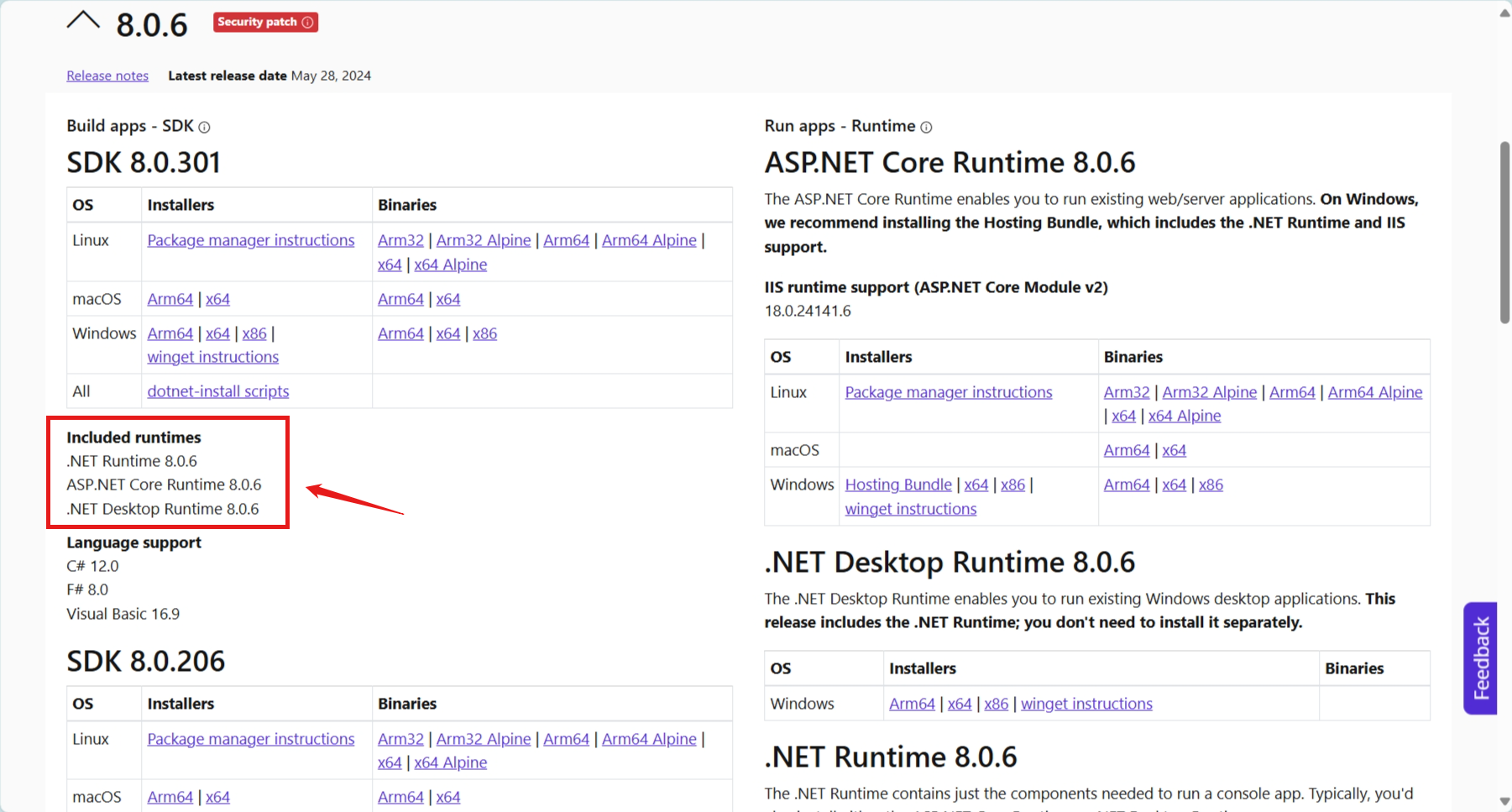Get .NET Desktop Runtime Windows x64 installer
Viewport: 1512px width, 812px height.
pyautogui.click(x=960, y=704)
